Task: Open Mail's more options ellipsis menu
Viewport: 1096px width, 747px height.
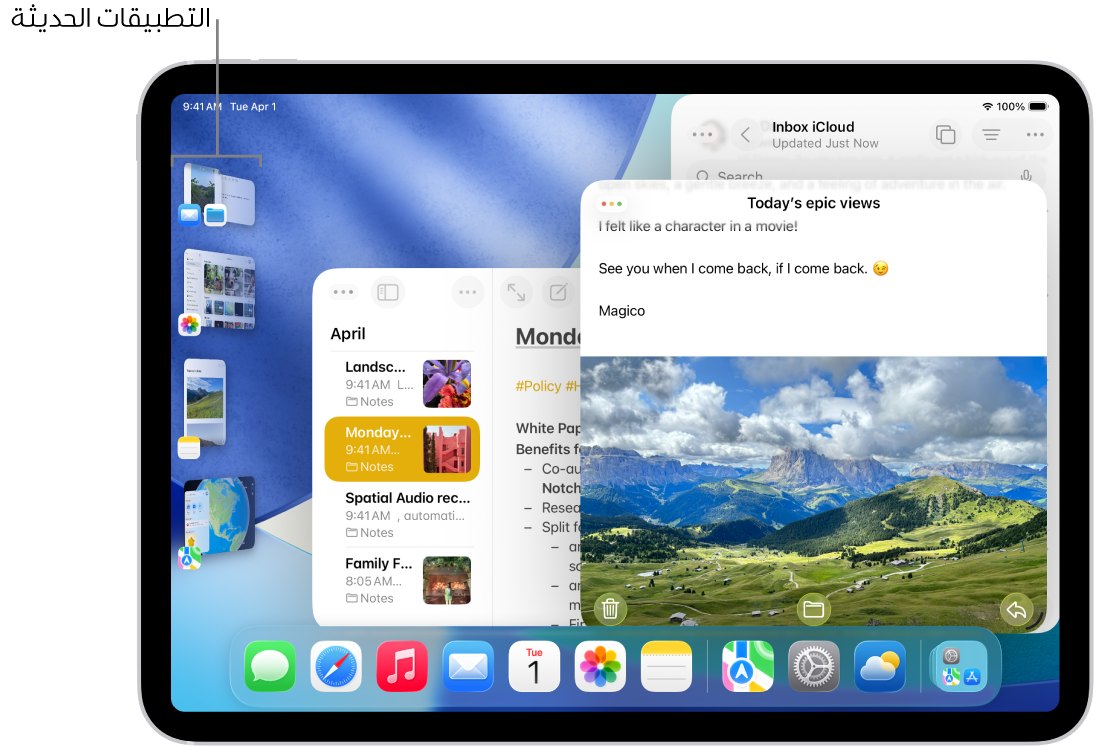Action: pos(1035,134)
